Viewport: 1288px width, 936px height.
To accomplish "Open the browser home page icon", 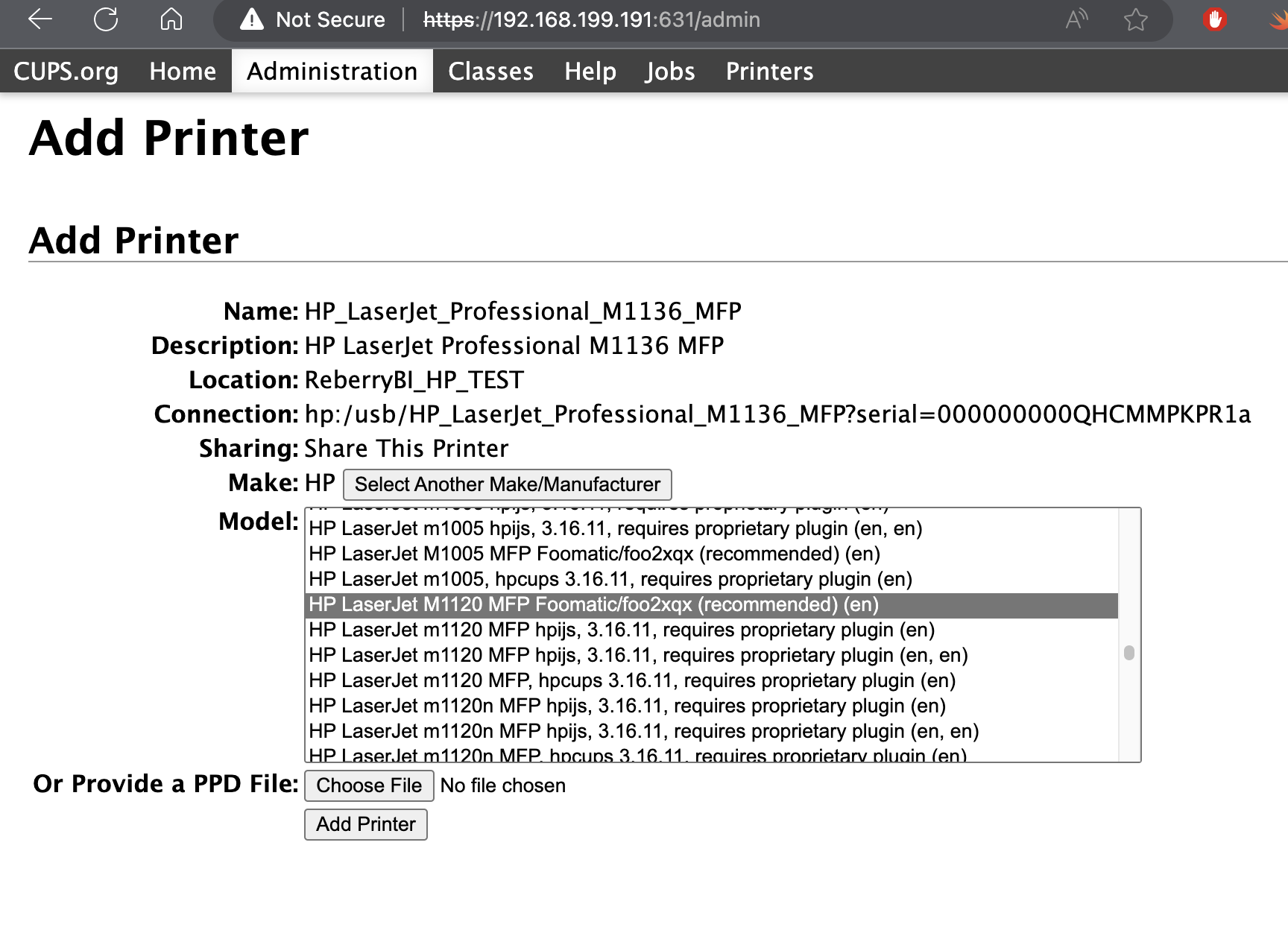I will pyautogui.click(x=171, y=19).
